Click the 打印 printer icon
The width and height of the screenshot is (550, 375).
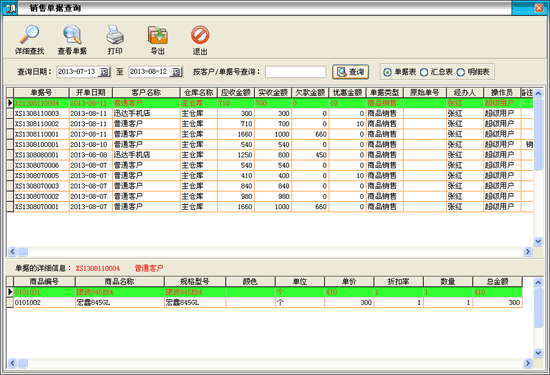pyautogui.click(x=115, y=40)
